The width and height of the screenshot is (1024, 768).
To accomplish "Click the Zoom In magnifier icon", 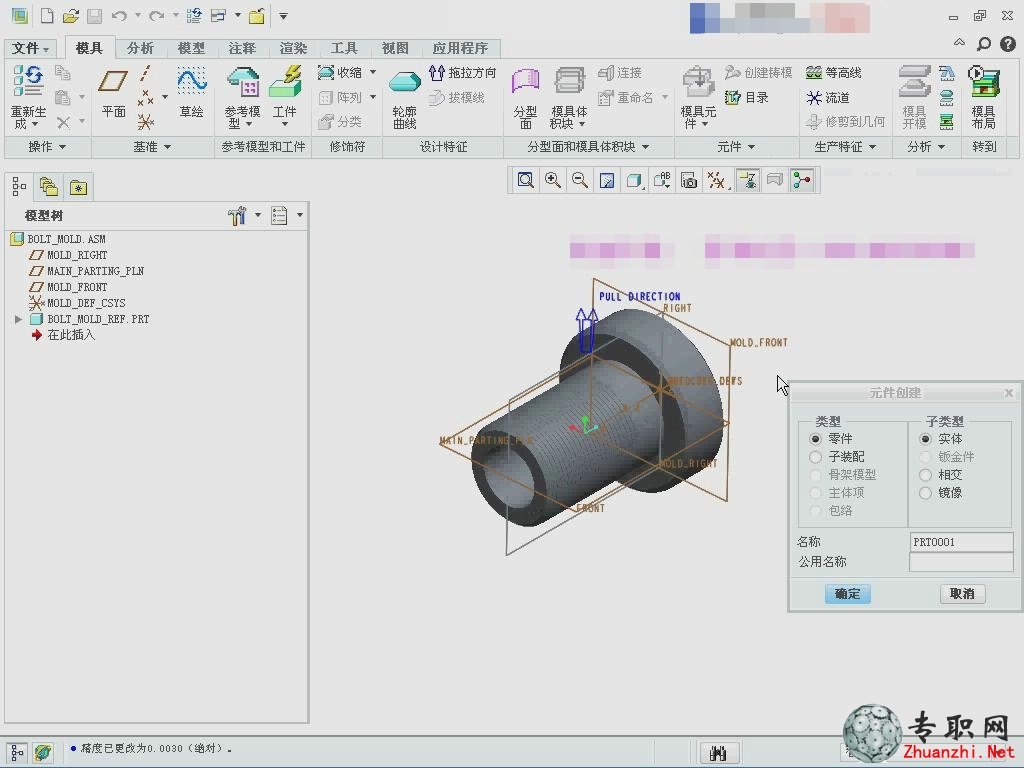I will click(552, 180).
